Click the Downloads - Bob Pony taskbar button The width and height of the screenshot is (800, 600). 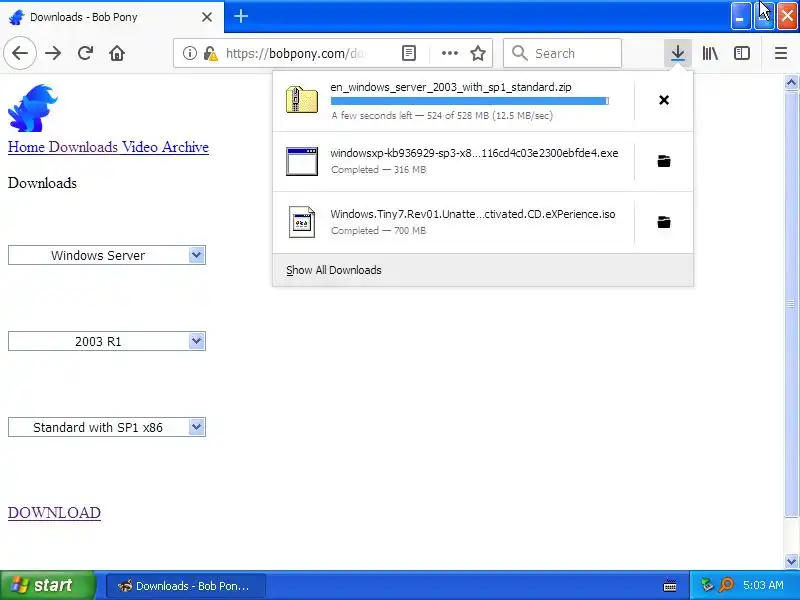(186, 586)
